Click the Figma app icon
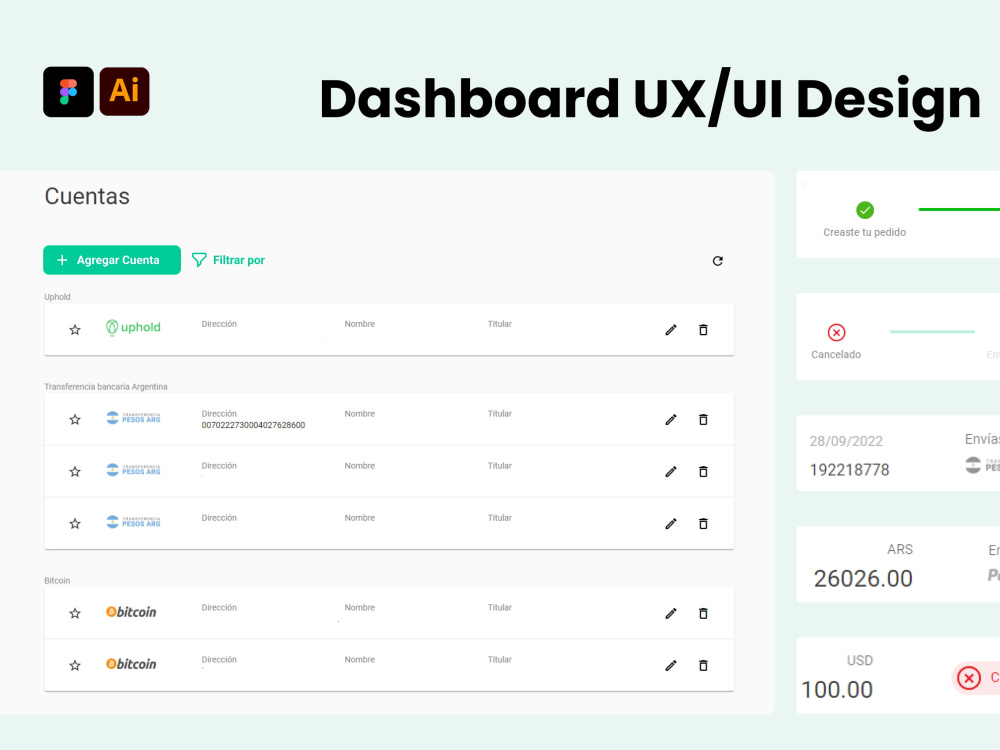 click(x=68, y=92)
